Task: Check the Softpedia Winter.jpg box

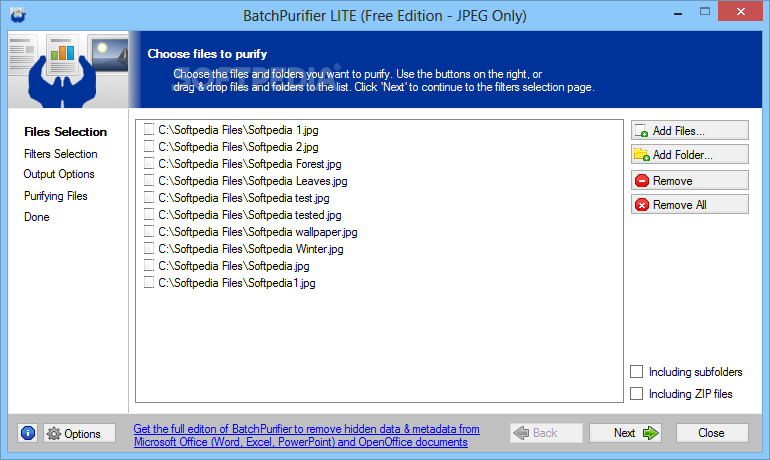Action: [x=149, y=248]
